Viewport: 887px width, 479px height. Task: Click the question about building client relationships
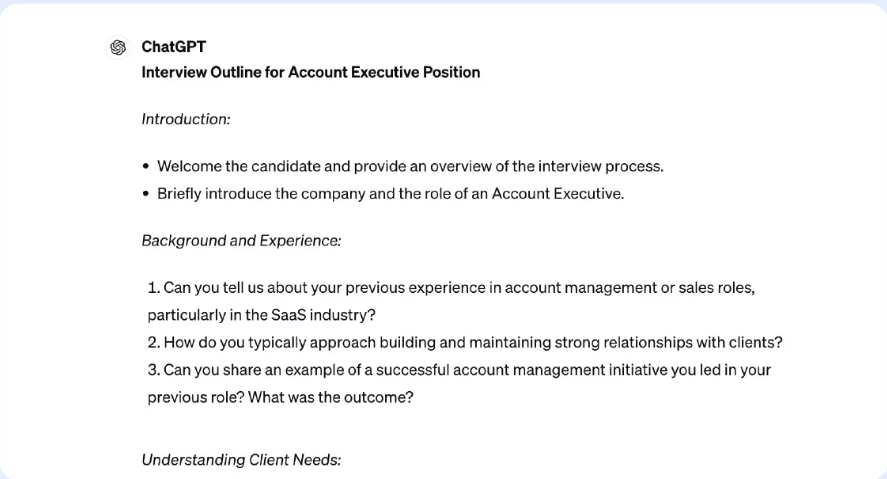pyautogui.click(x=472, y=343)
